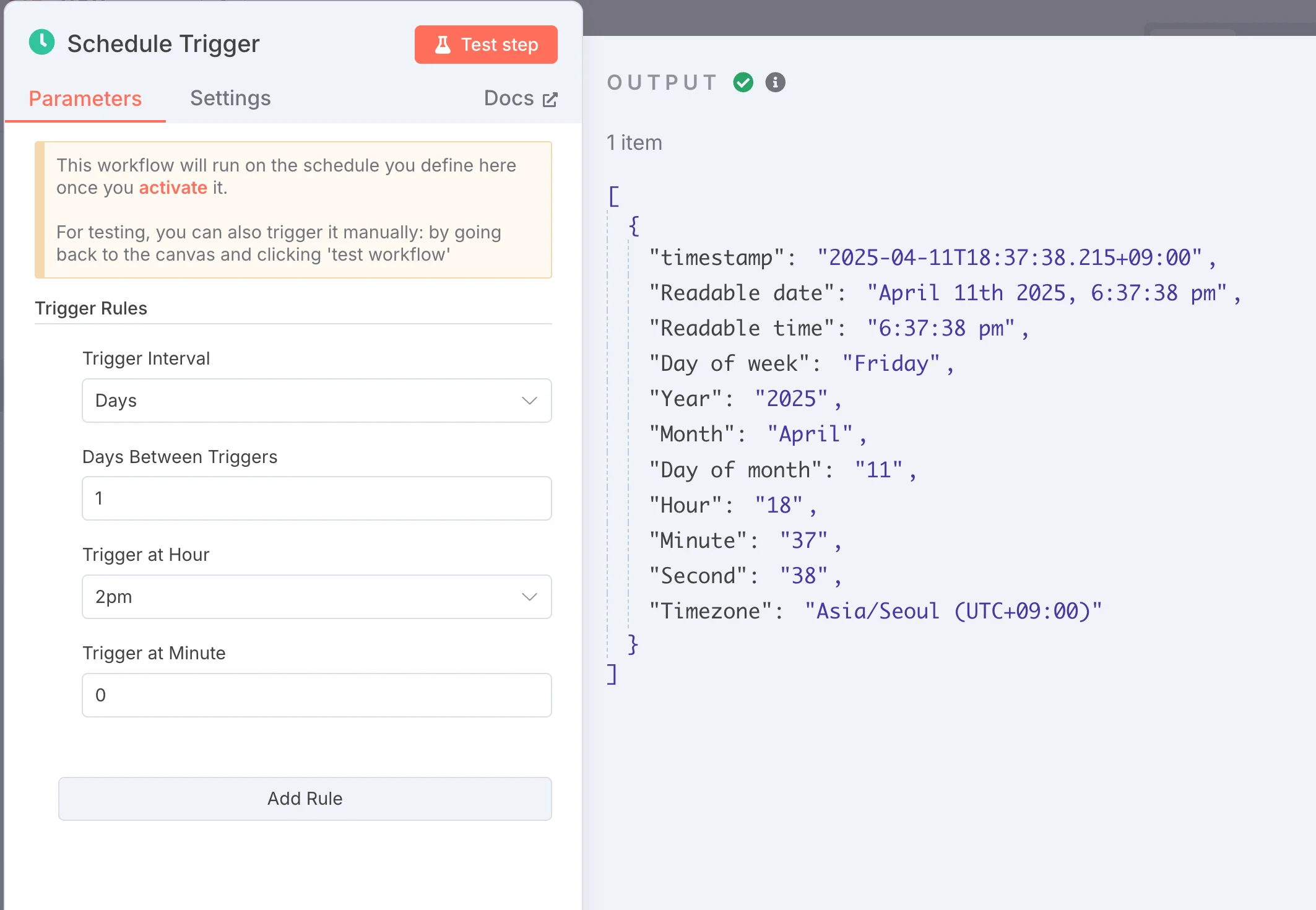The width and height of the screenshot is (1316, 910).
Task: Click the Schedule Trigger node title
Action: [x=163, y=44]
